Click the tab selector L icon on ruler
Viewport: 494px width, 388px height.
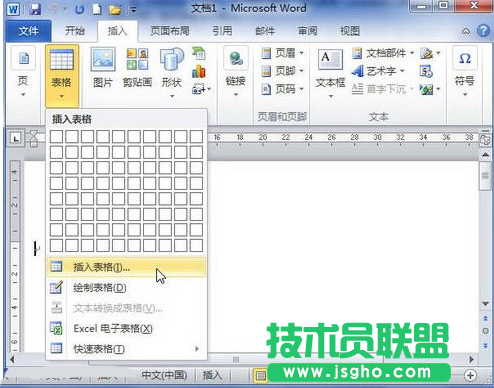coord(16,138)
